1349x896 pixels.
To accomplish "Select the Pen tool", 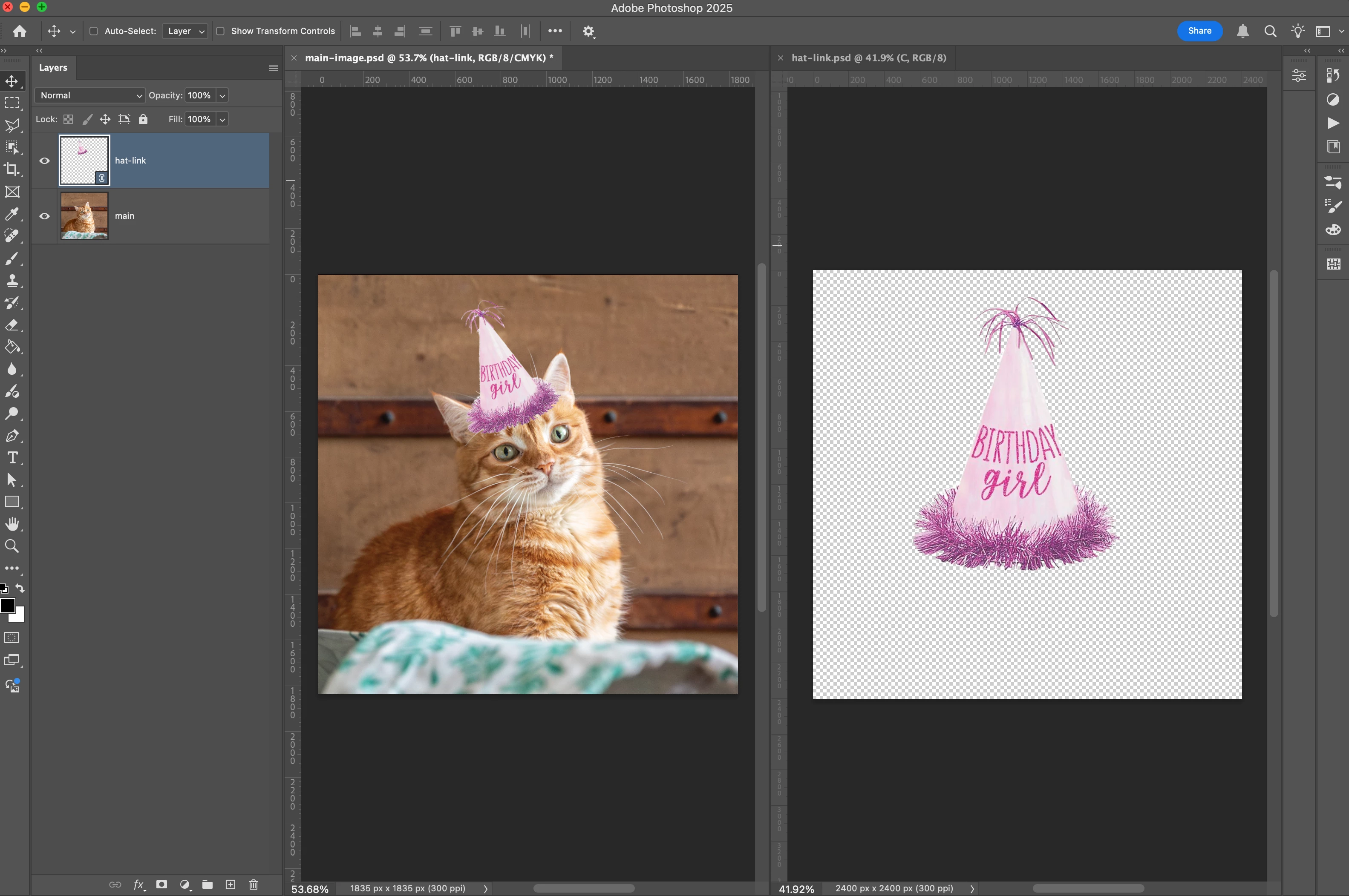I will click(x=12, y=436).
